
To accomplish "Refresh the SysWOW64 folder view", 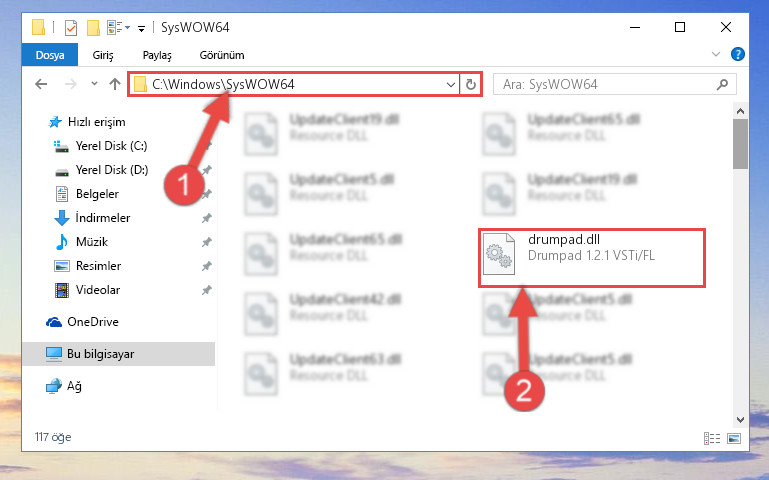I will pos(471,84).
